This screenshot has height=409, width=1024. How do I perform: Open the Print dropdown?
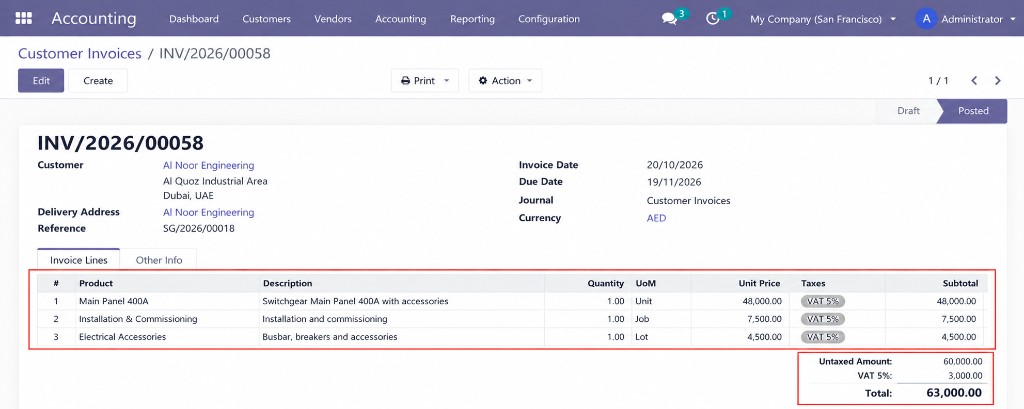[x=425, y=80]
